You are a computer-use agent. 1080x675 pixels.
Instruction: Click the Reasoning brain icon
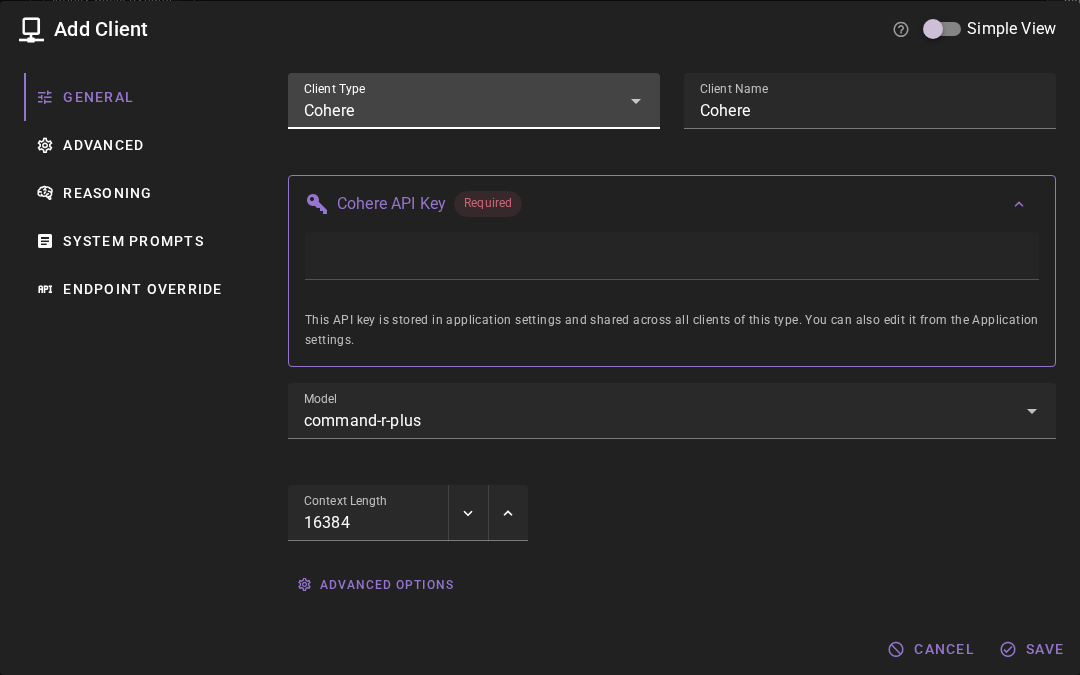pyautogui.click(x=45, y=193)
